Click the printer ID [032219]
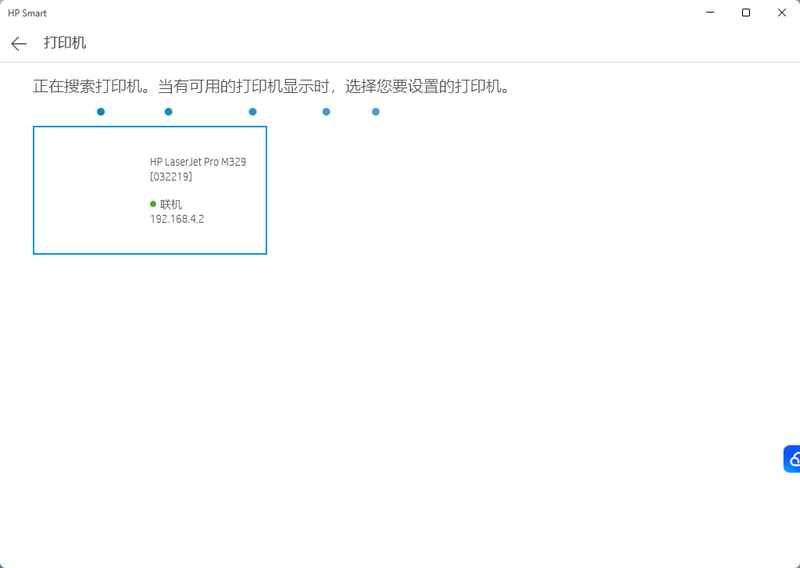This screenshot has height=568, width=800. tap(171, 177)
